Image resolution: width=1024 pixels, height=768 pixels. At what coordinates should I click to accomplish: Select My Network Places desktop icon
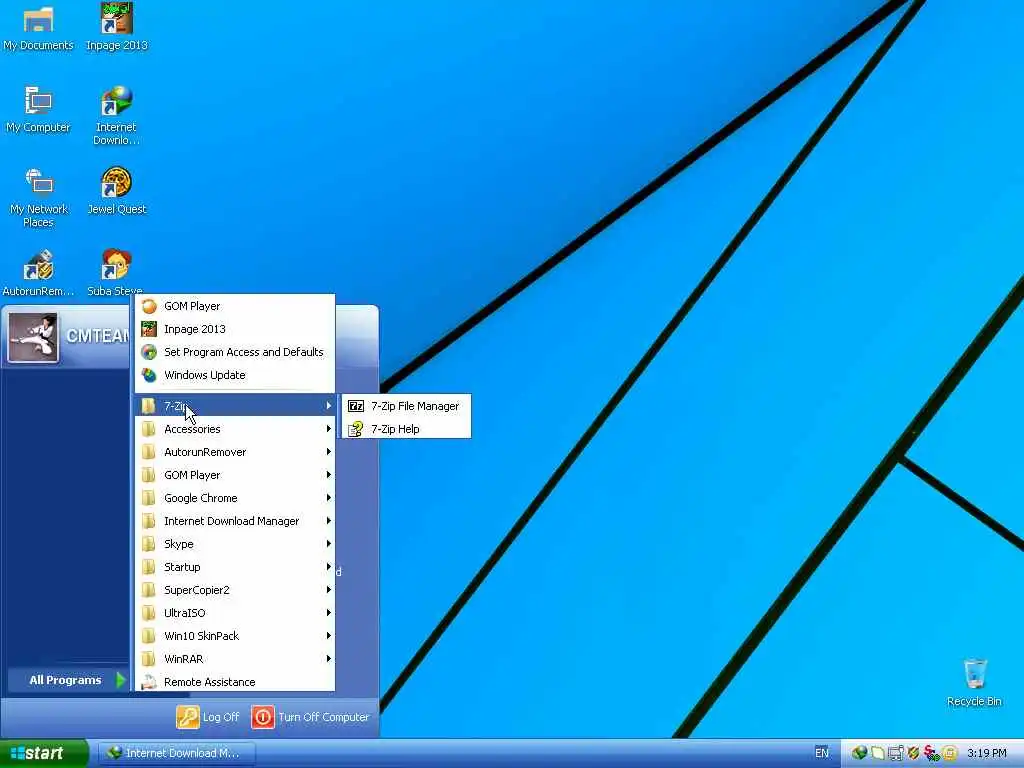coord(38,197)
